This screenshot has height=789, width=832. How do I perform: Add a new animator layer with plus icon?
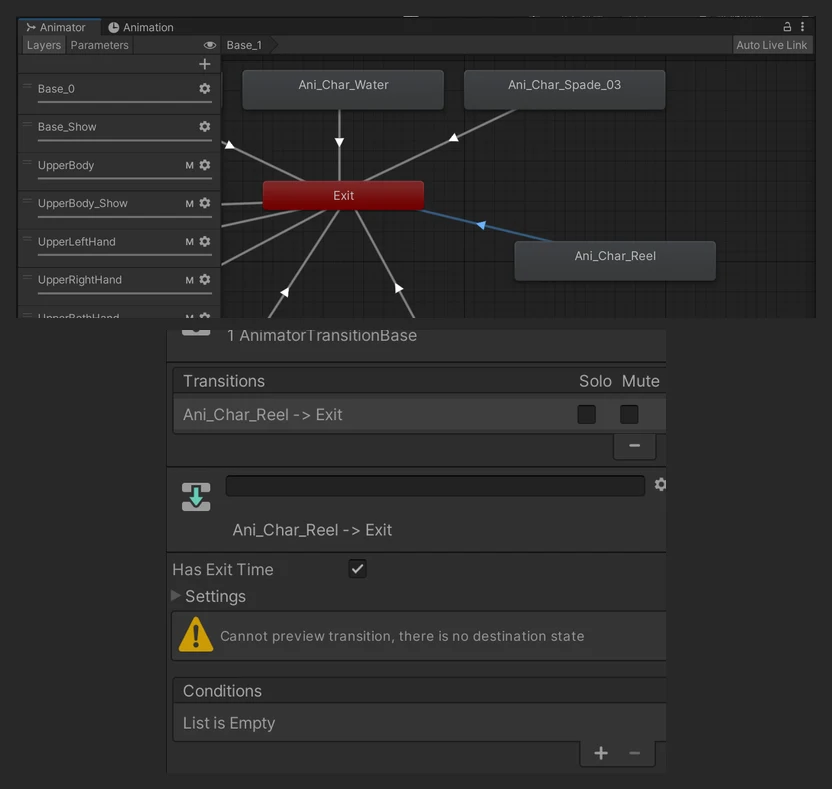click(205, 64)
